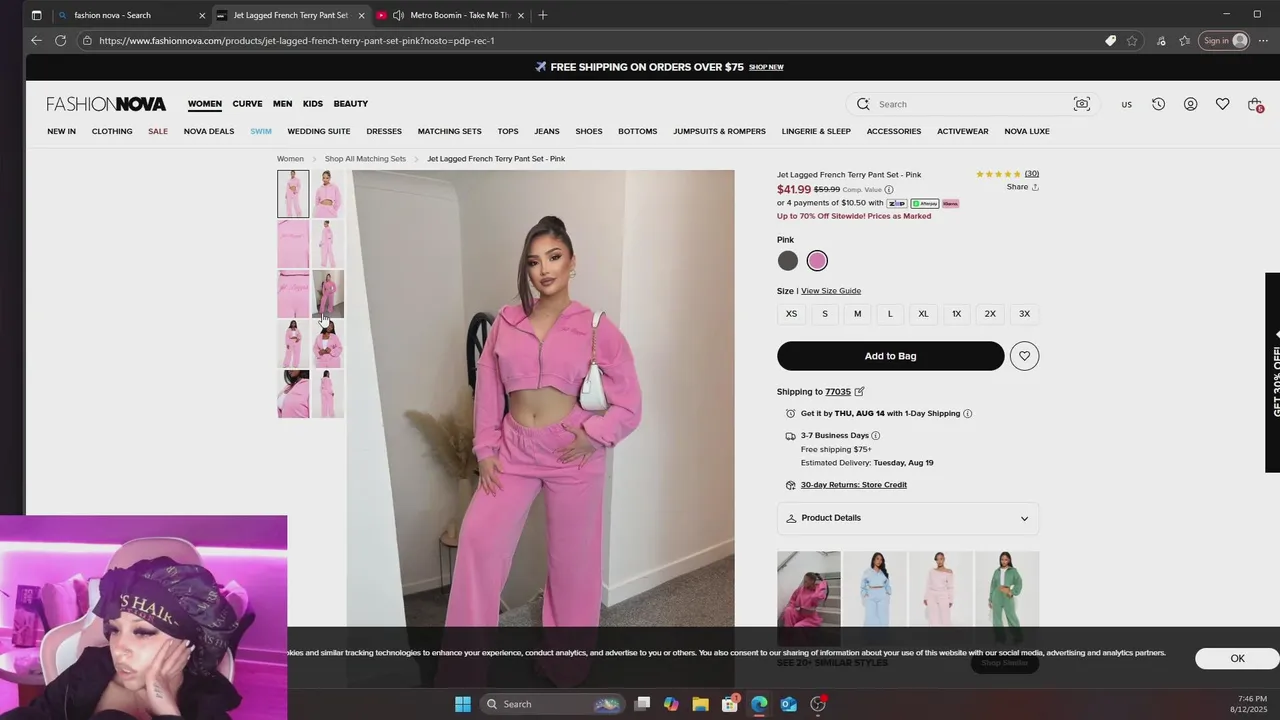
Task: Click browser back arrow
Action: click(x=36, y=41)
